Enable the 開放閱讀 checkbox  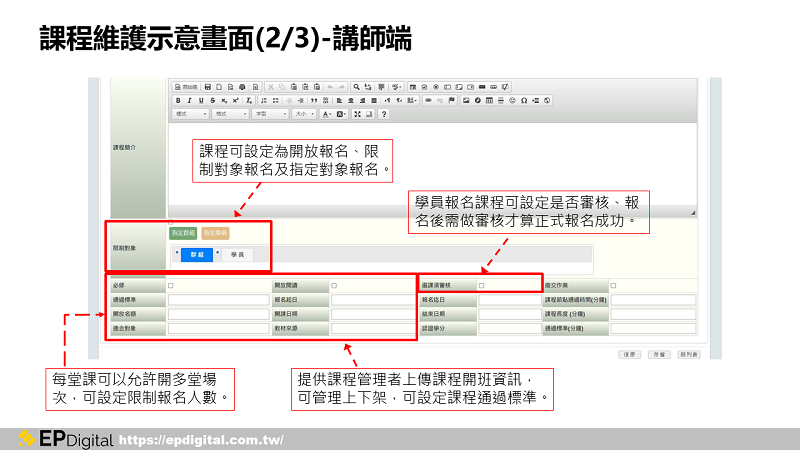point(334,285)
